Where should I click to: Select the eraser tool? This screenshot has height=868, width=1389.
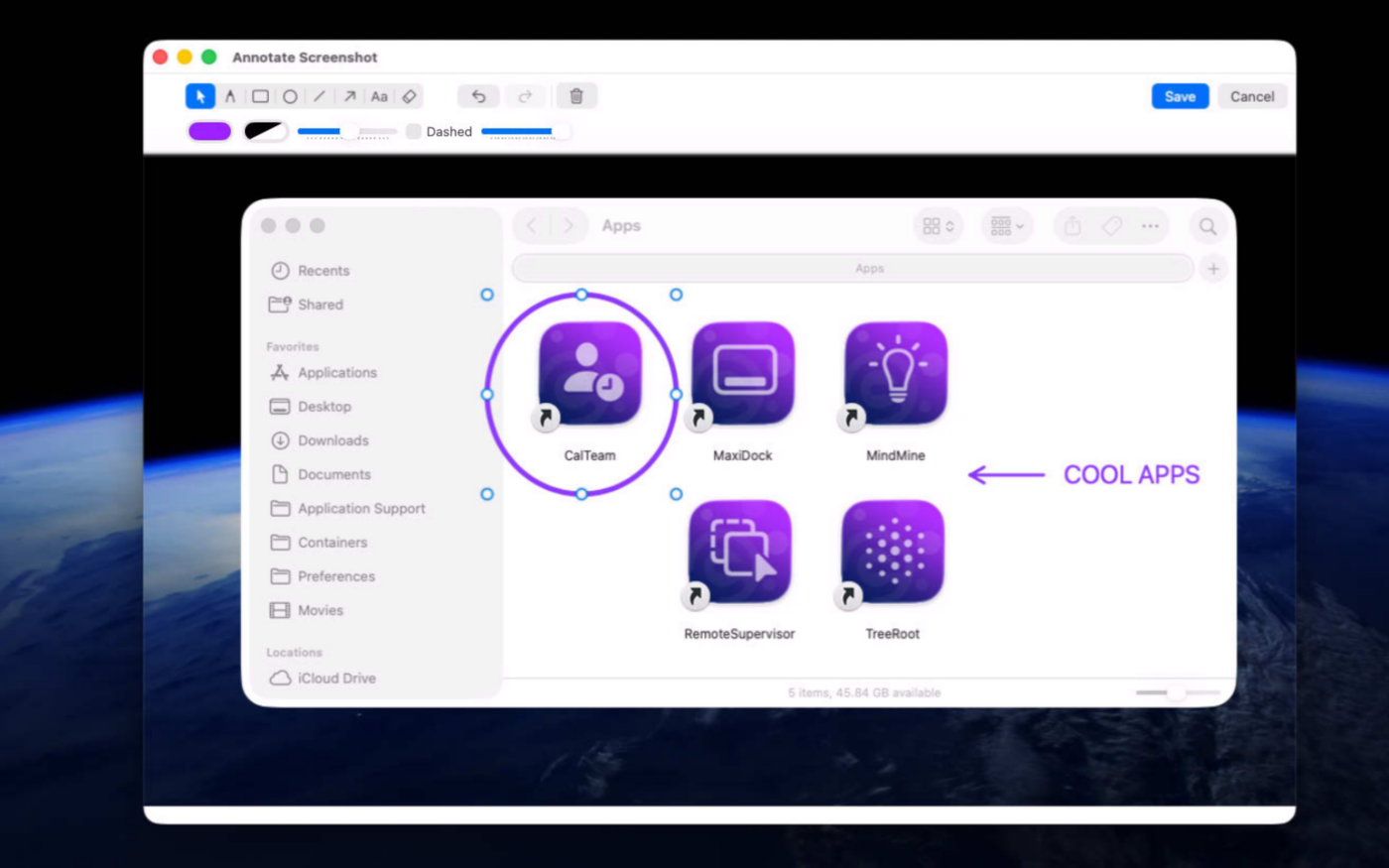(409, 96)
